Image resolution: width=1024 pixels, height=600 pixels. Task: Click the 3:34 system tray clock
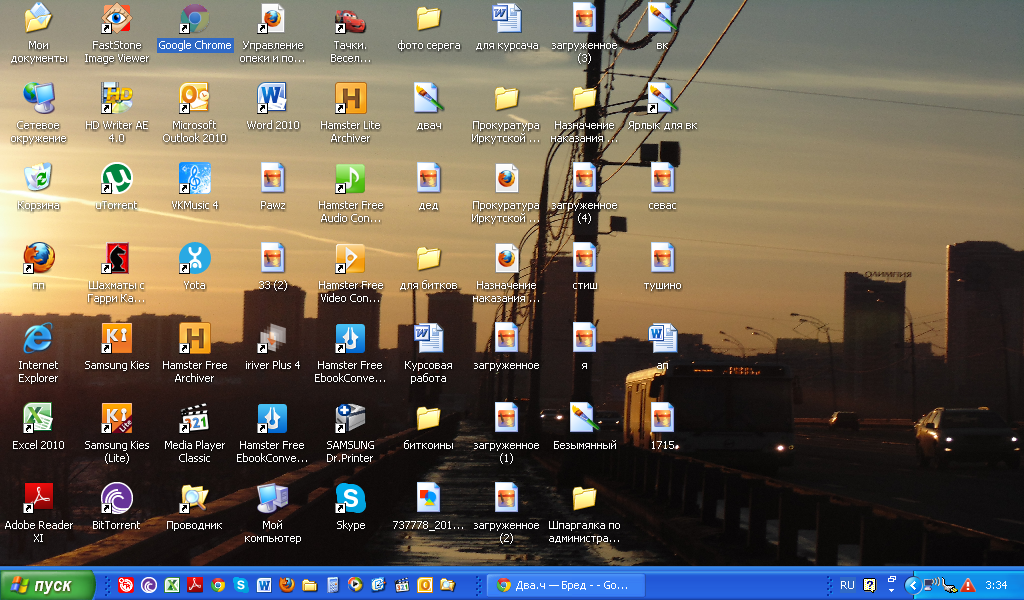[996, 585]
